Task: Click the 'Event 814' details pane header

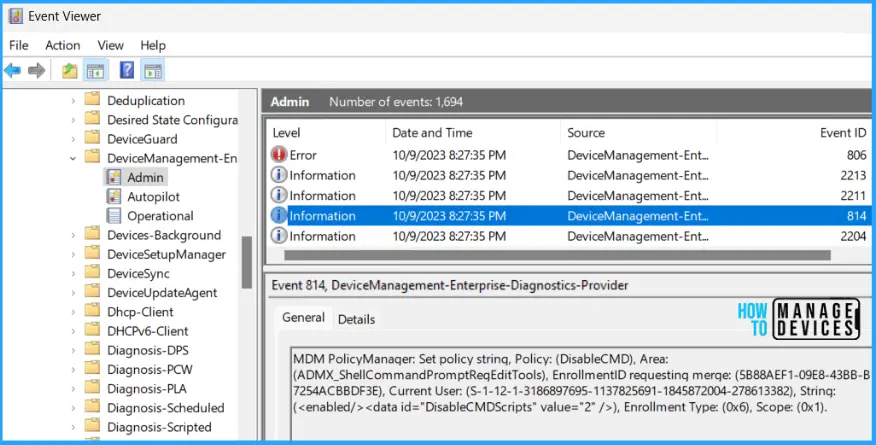Action: click(x=450, y=285)
